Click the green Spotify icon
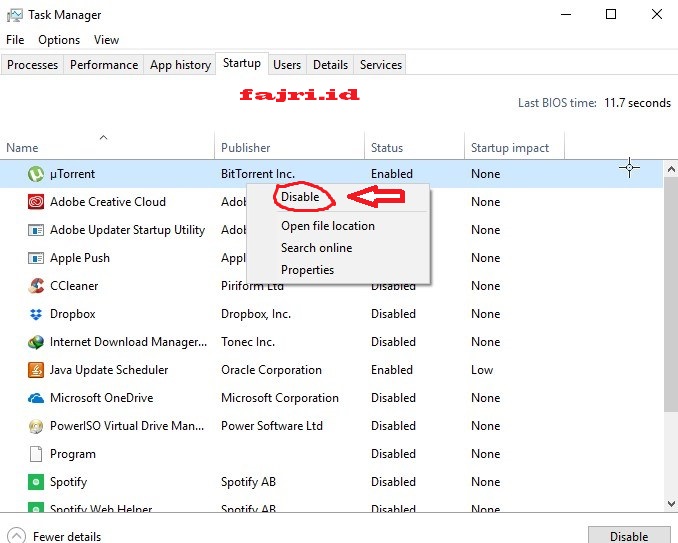Screen dimensions: 678x543 click(x=36, y=482)
